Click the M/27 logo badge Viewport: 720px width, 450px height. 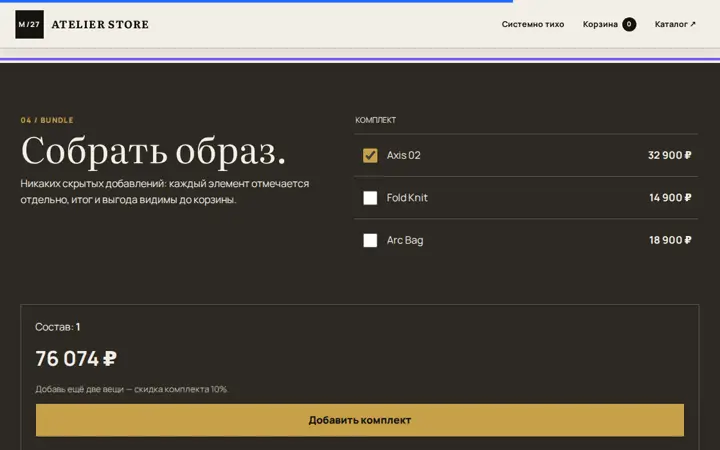point(29,24)
